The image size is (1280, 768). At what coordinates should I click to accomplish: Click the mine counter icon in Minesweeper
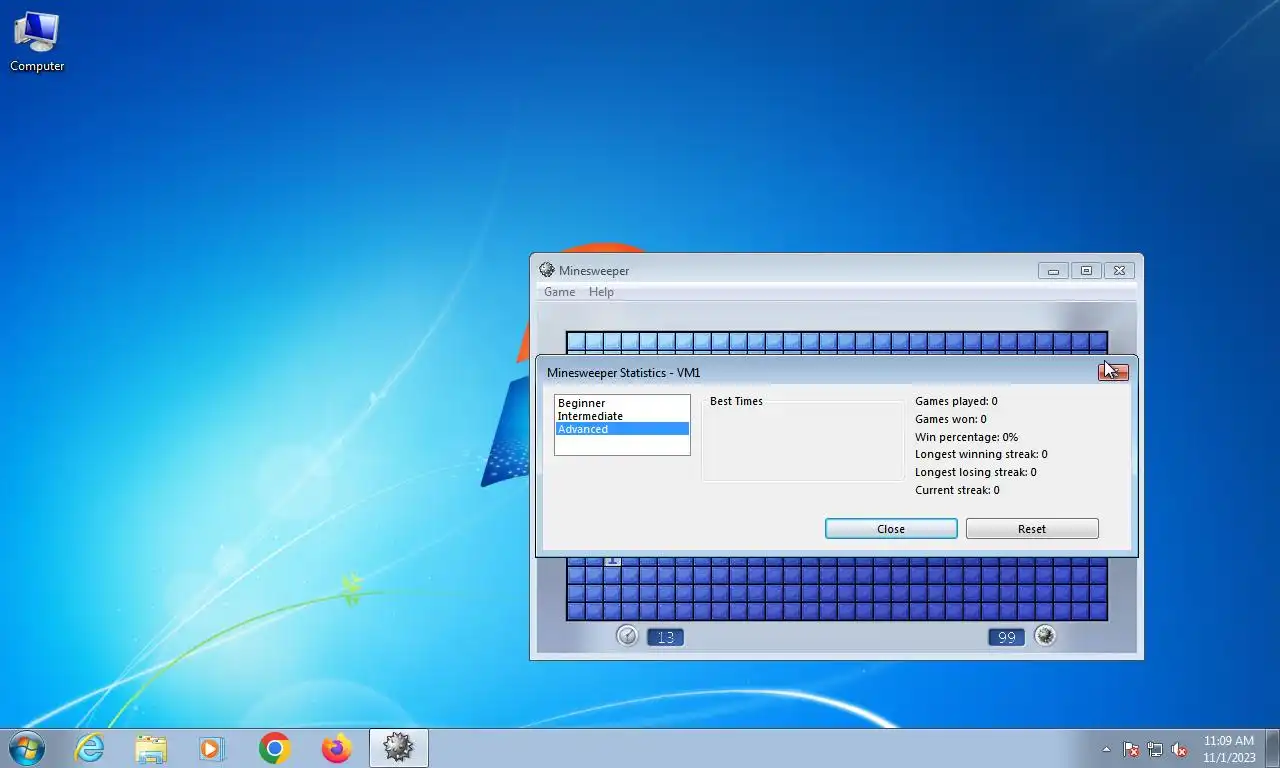tap(1045, 635)
